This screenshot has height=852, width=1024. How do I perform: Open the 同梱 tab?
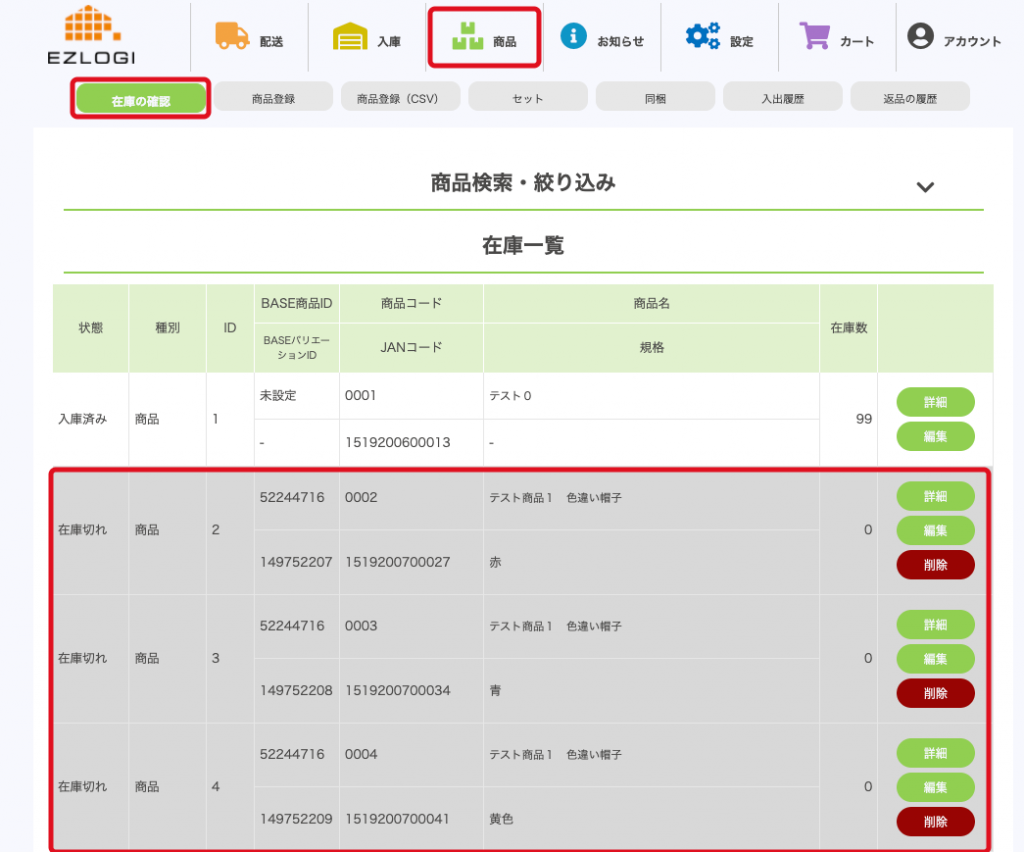(x=655, y=99)
